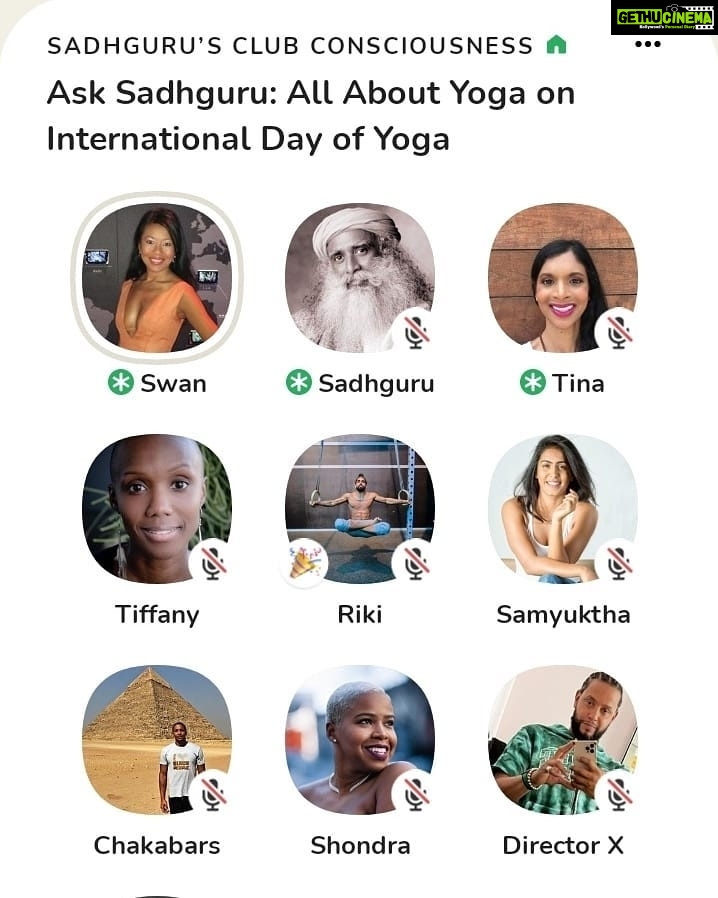Tap Riki's muted microphone badge
The image size is (718, 898).
pos(417,563)
